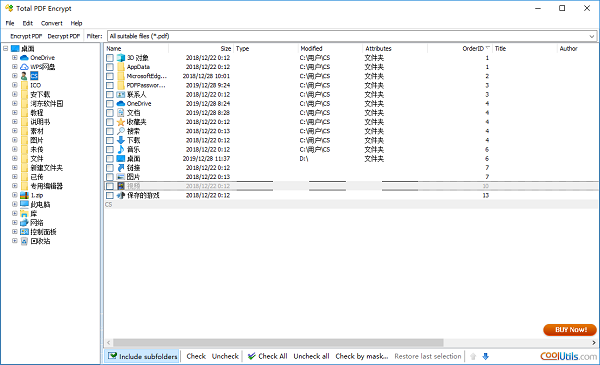Expand the WPS网盘 tree node
The height and width of the screenshot is (365, 600).
point(15,67)
